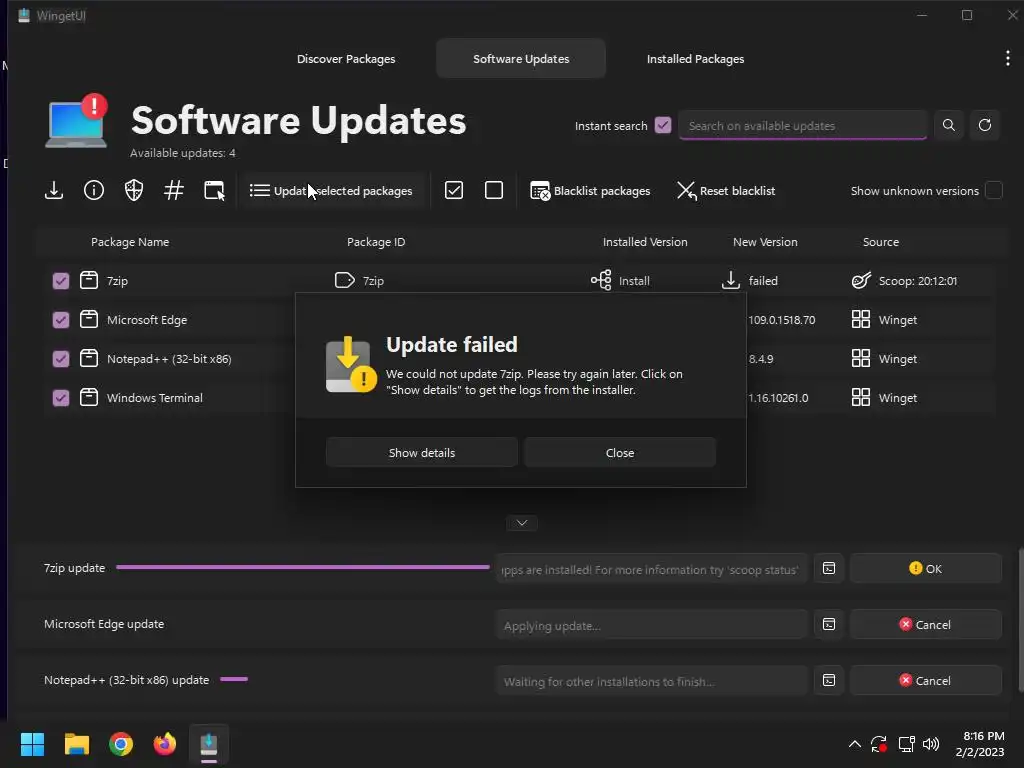Screen dimensions: 1024x768
Task: Open the Windows Start menu
Action: 32,744
